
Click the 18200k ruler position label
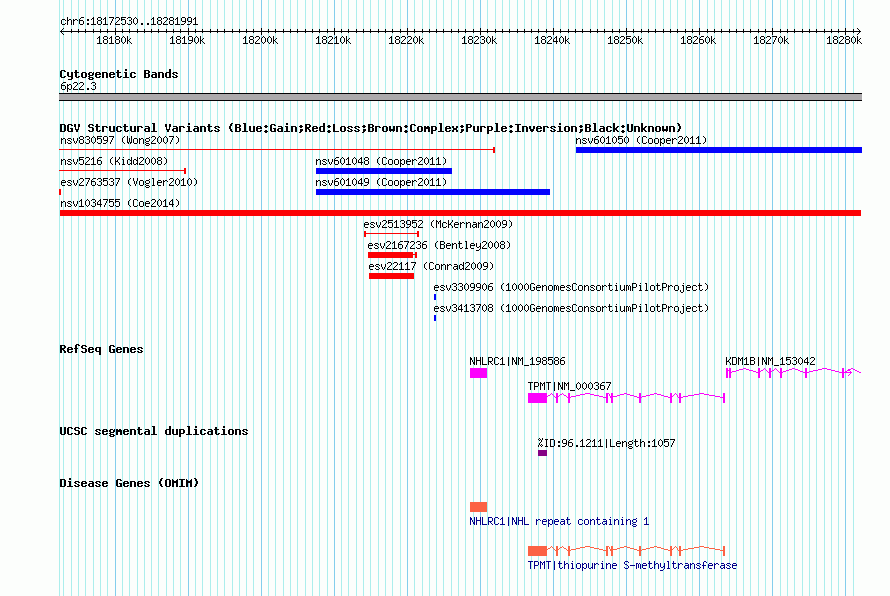tap(260, 40)
